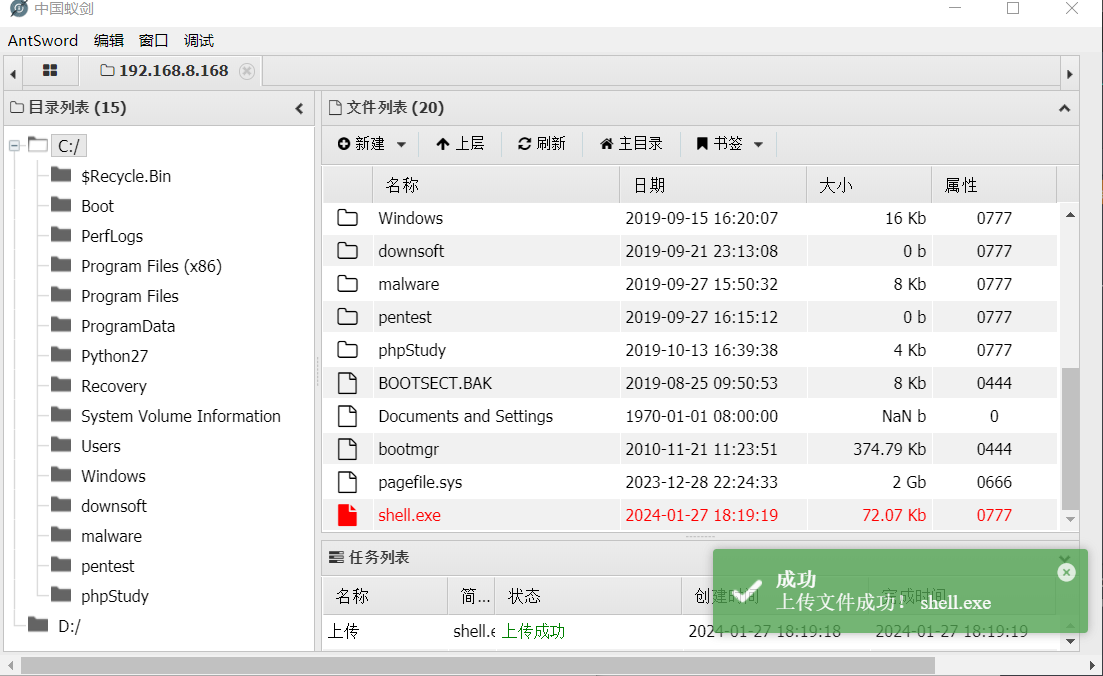Image resolution: width=1103 pixels, height=676 pixels.
Task: Click the red shell.exe file icon
Action: point(347,515)
